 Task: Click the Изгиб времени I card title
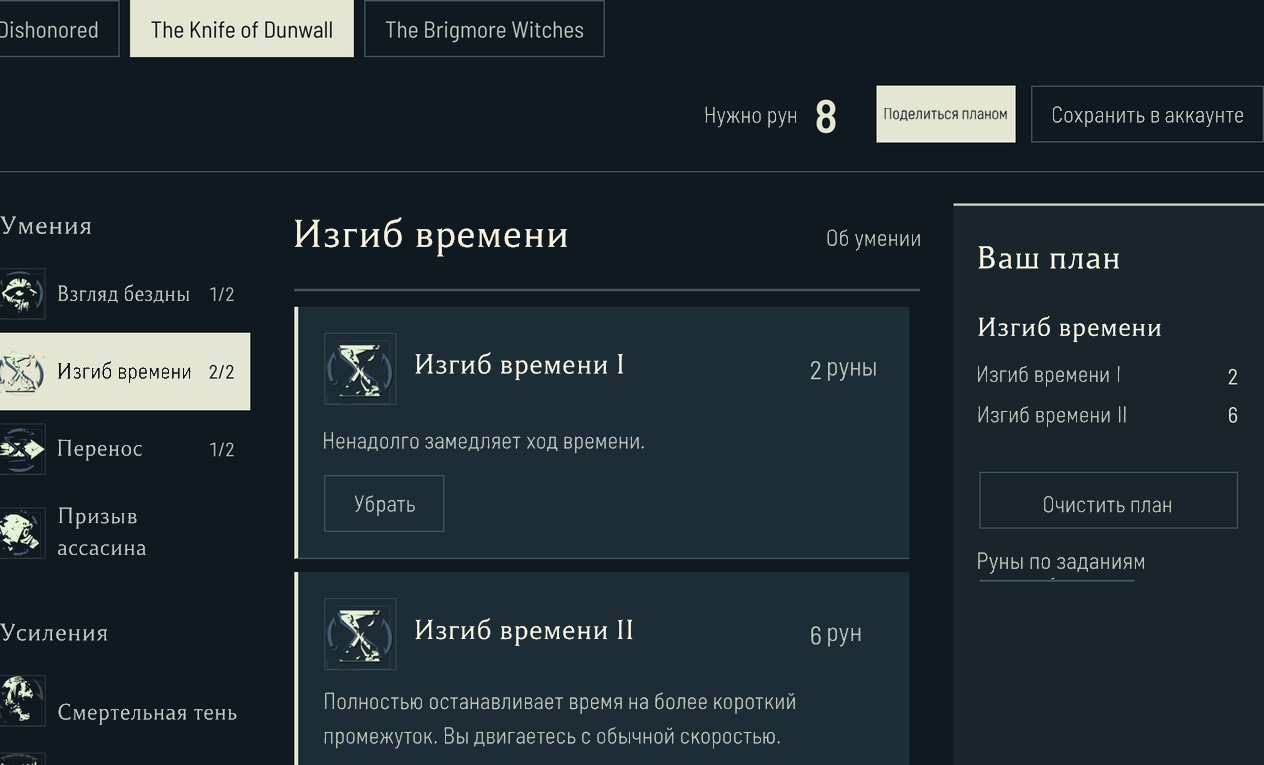tap(519, 365)
